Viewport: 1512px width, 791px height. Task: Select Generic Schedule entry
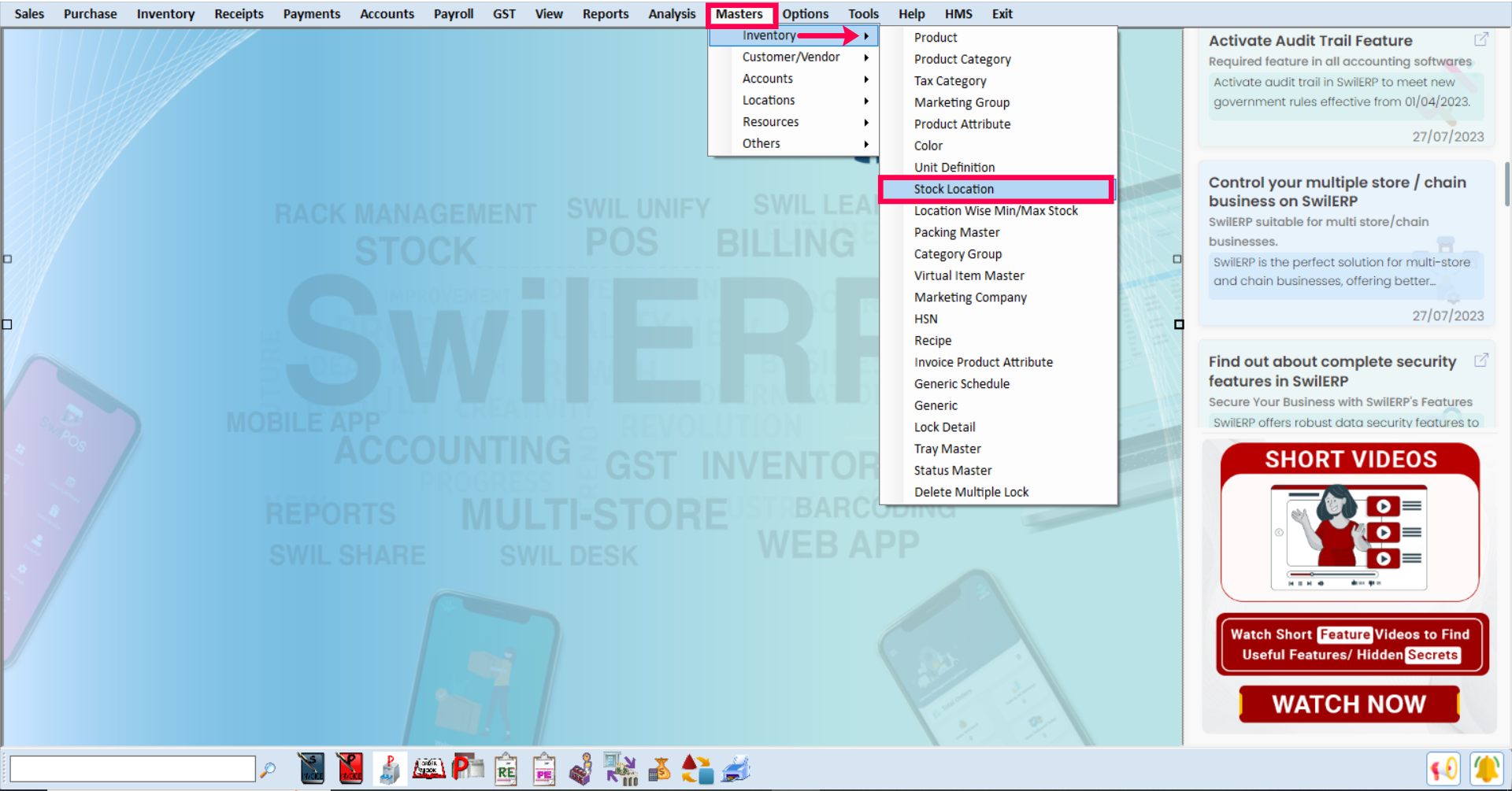click(x=999, y=384)
